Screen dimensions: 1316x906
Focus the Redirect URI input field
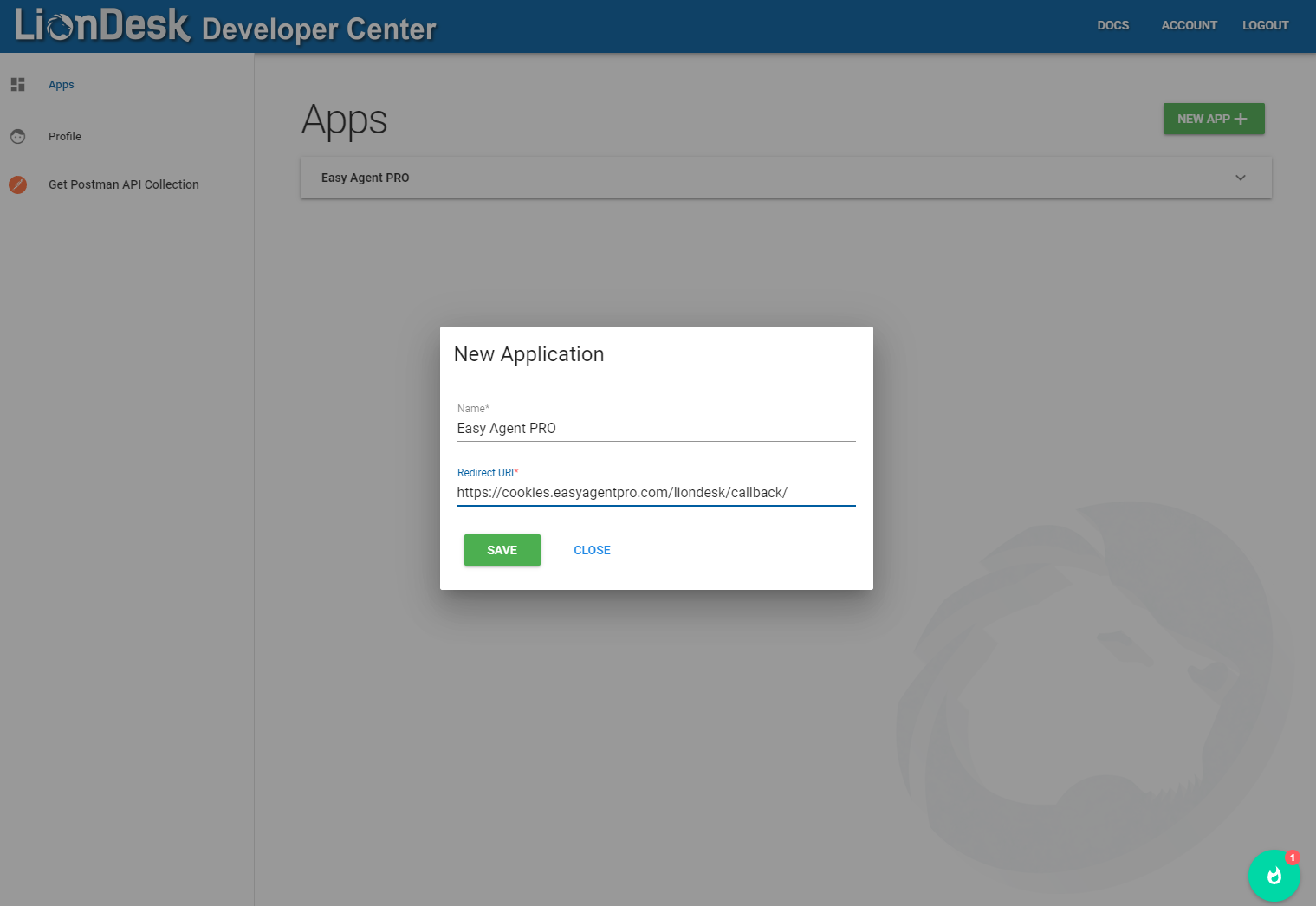tap(656, 493)
